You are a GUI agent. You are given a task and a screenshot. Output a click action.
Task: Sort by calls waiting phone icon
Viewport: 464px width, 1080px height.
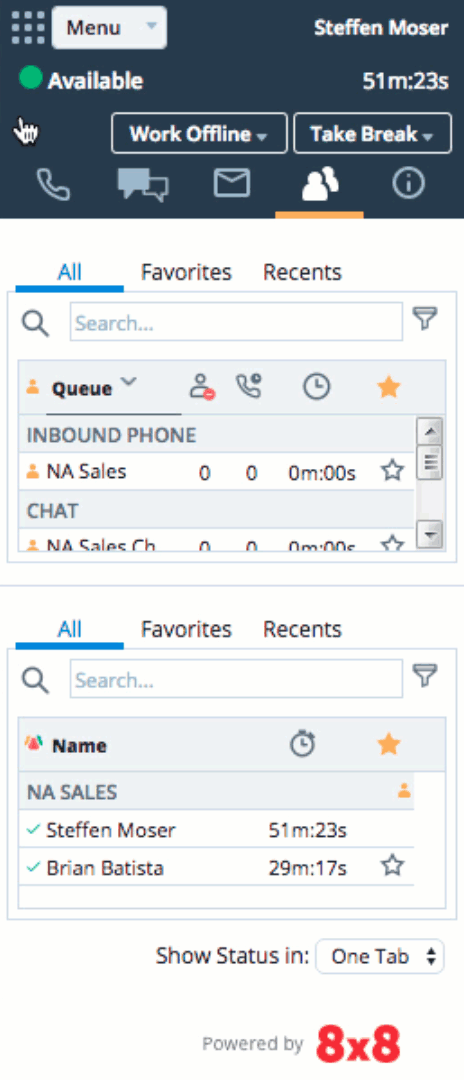[249, 387]
